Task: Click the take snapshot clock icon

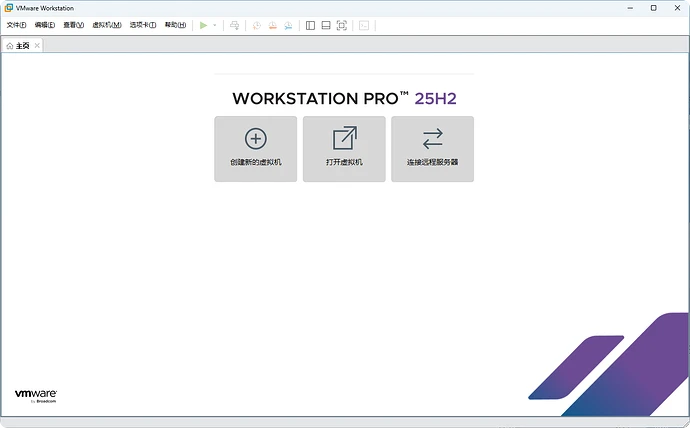Action: 257,26
